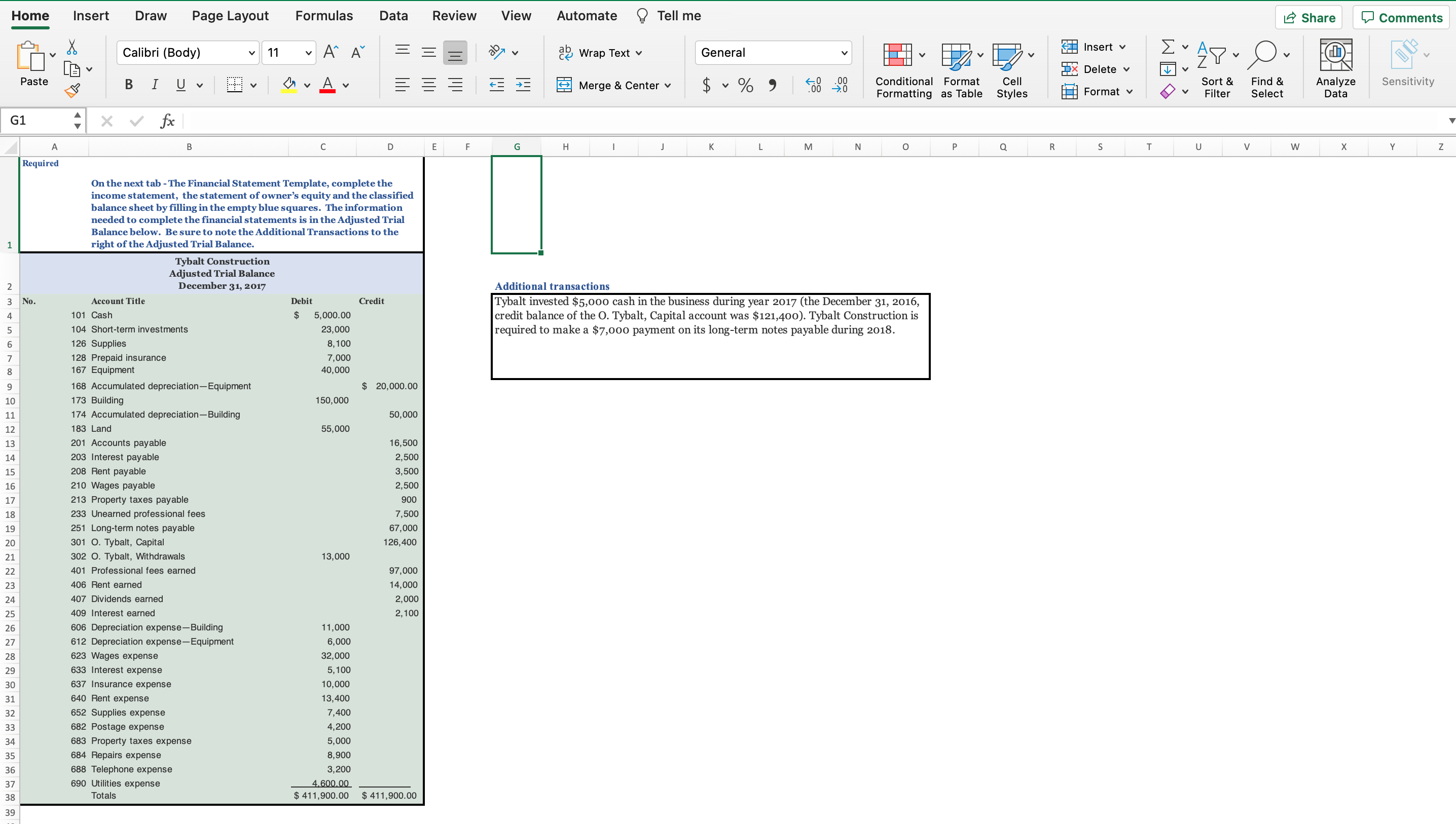This screenshot has height=824, width=1456.
Task: Open the Cell Styles gallery
Action: (1012, 68)
